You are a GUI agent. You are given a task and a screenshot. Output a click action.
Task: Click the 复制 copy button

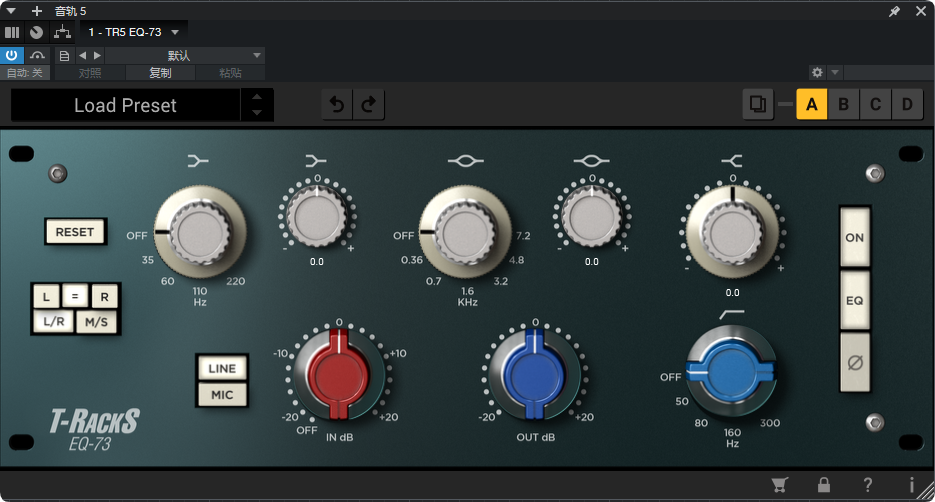click(x=160, y=73)
